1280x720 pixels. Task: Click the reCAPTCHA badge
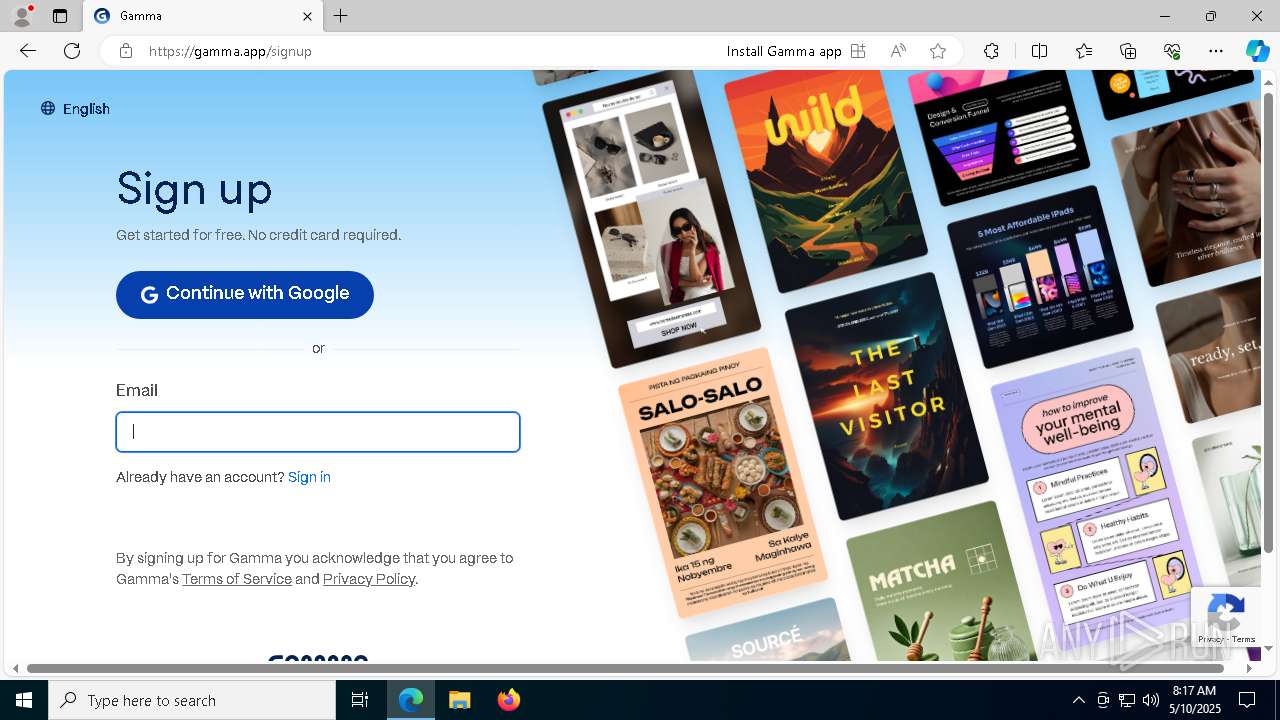[x=1225, y=618]
